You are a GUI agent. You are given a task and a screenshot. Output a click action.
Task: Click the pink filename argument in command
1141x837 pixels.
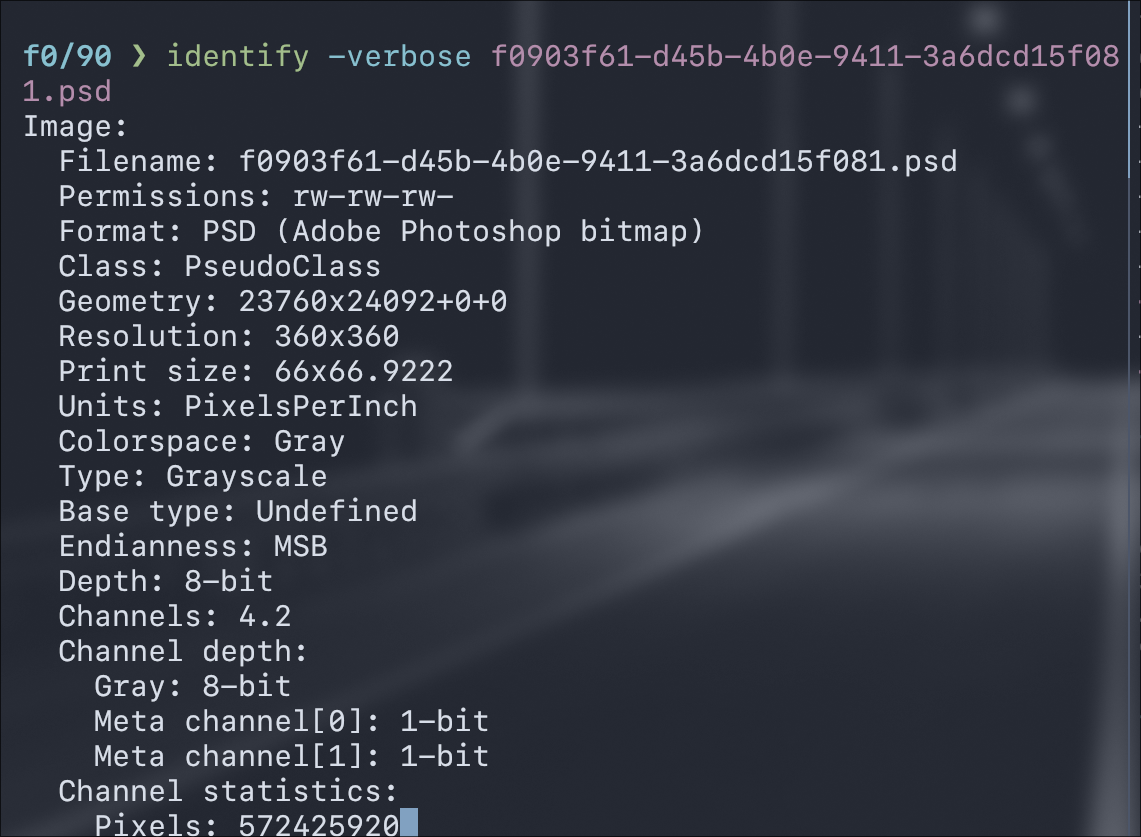click(x=804, y=56)
